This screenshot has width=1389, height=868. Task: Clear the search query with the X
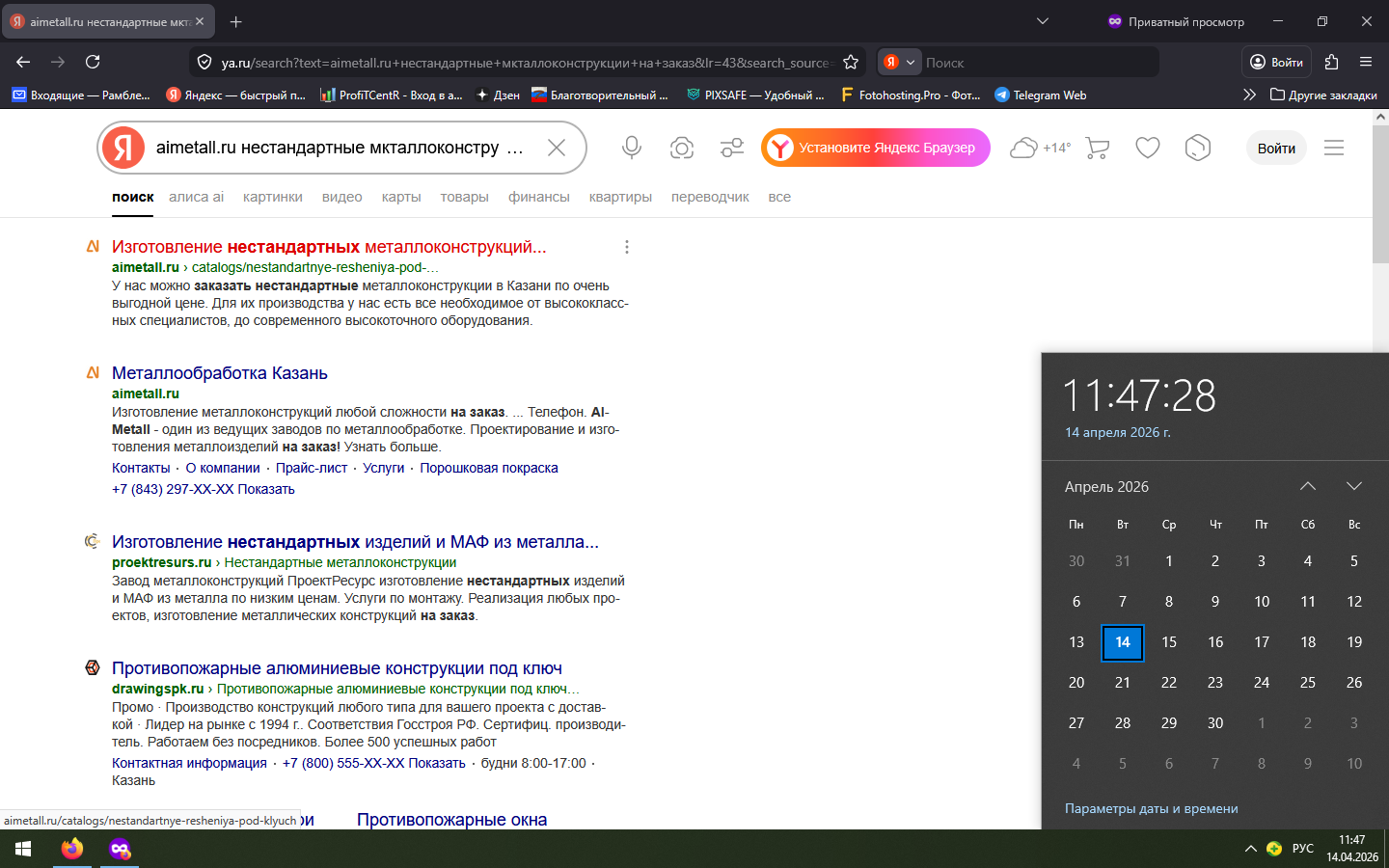(557, 148)
